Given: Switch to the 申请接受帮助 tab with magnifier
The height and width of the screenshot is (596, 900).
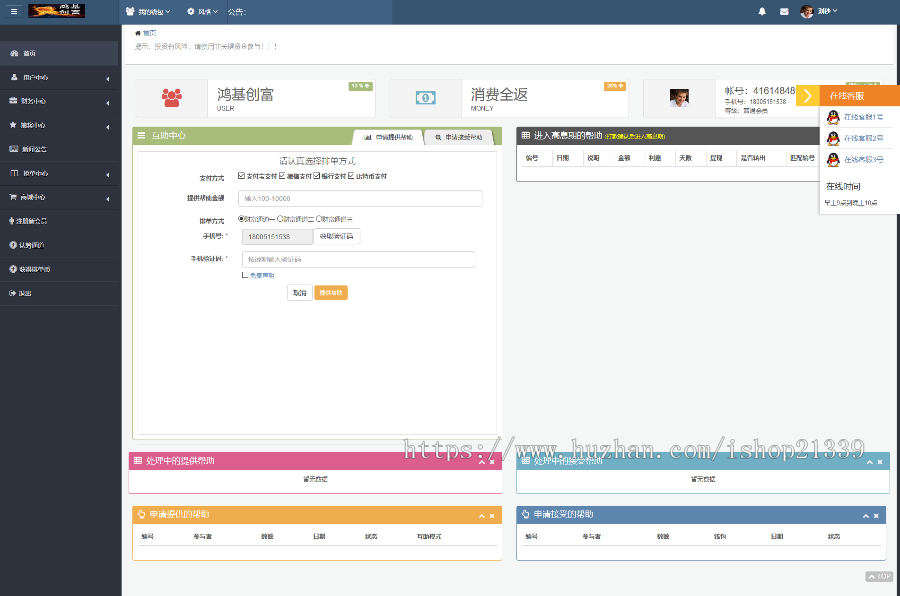Looking at the screenshot, I should click(459, 137).
